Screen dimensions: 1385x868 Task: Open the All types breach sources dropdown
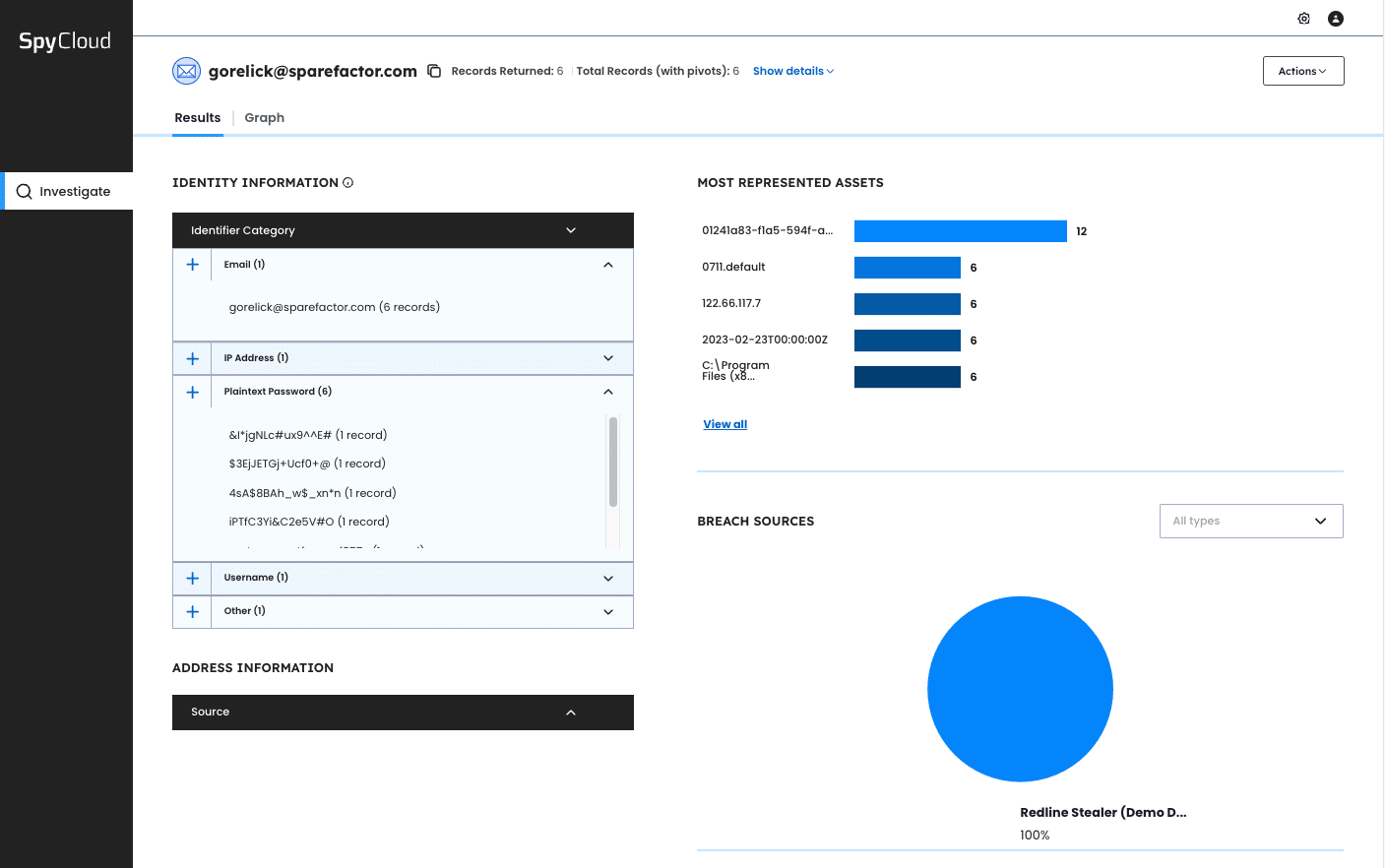coord(1250,521)
